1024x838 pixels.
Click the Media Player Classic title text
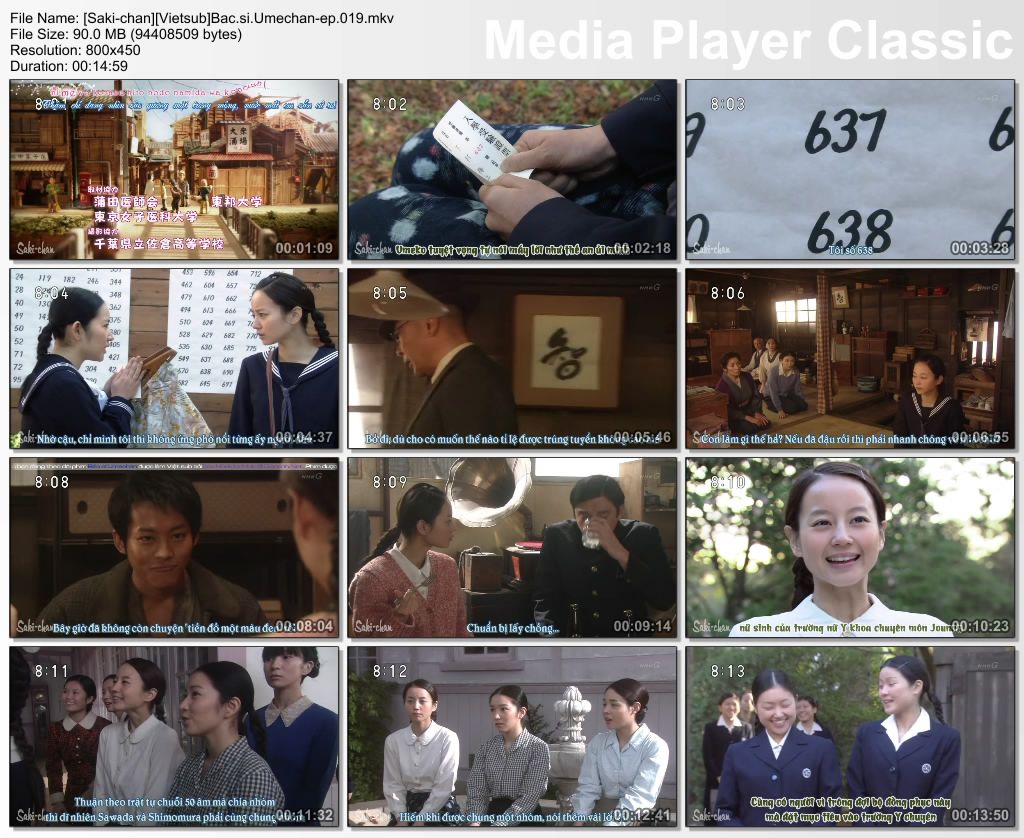coord(748,42)
